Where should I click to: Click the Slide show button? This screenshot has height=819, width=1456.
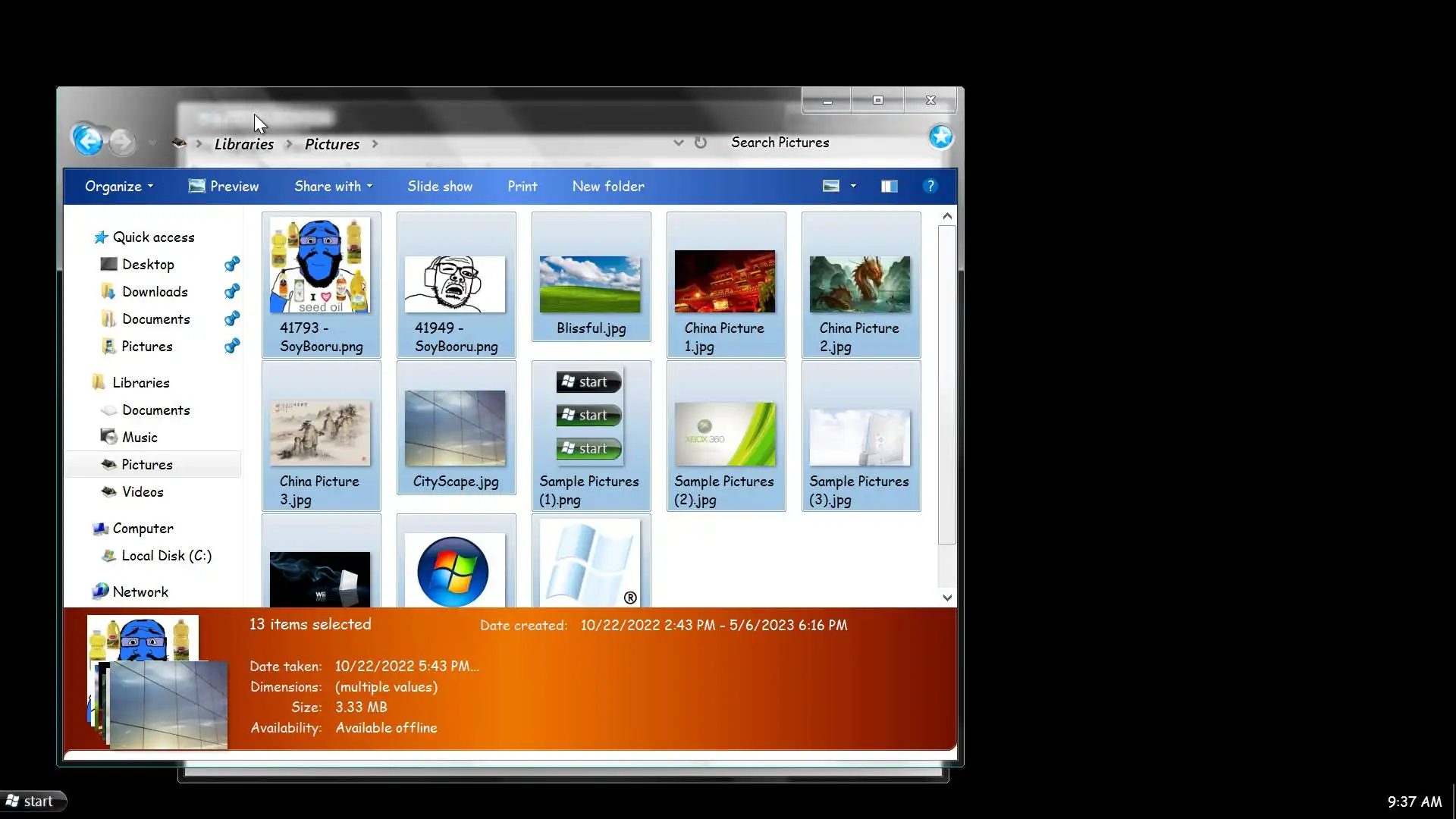pos(440,187)
